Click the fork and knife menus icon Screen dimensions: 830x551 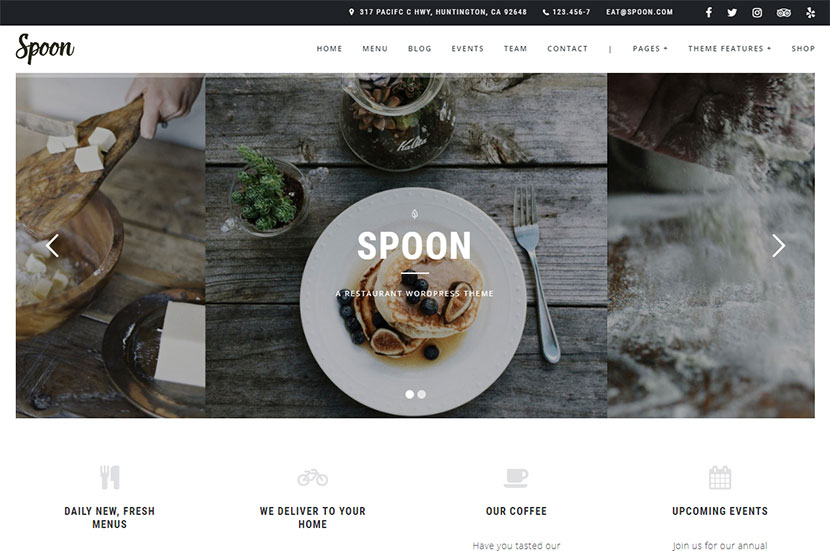tap(110, 477)
